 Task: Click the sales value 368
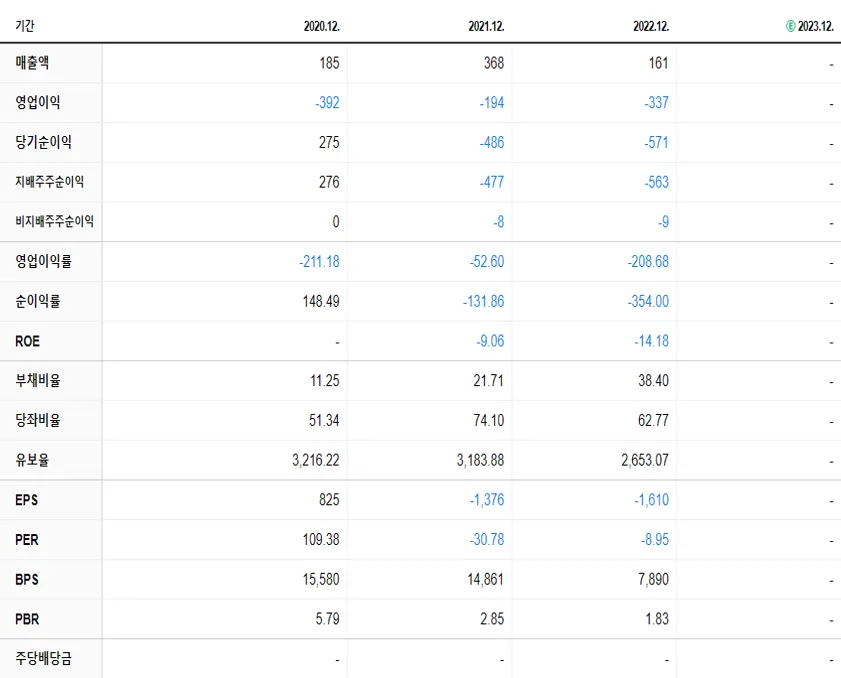(494, 63)
